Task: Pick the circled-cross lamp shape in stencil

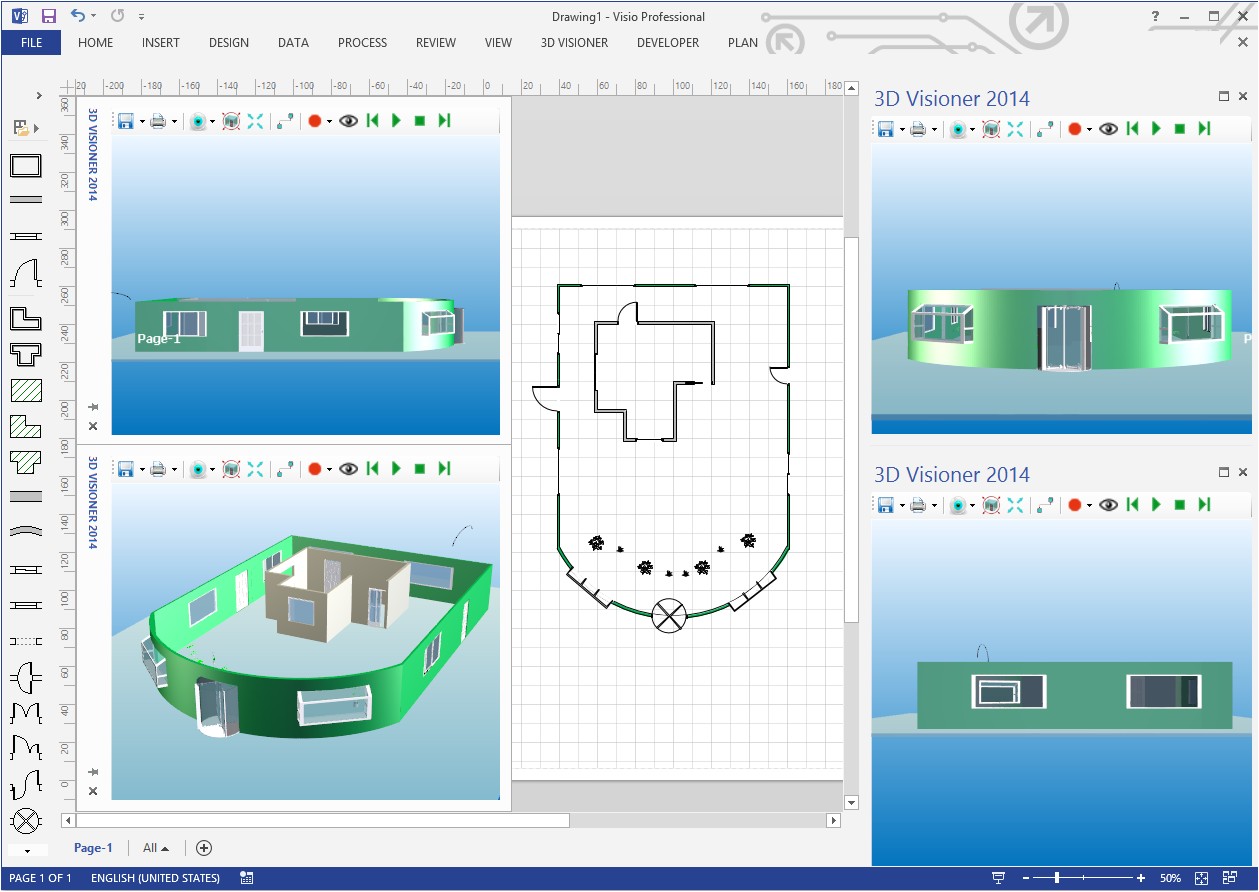Action: pyautogui.click(x=26, y=822)
